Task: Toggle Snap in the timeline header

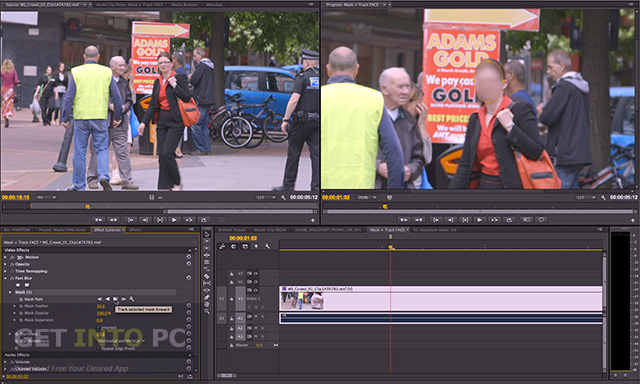Action: [233, 246]
